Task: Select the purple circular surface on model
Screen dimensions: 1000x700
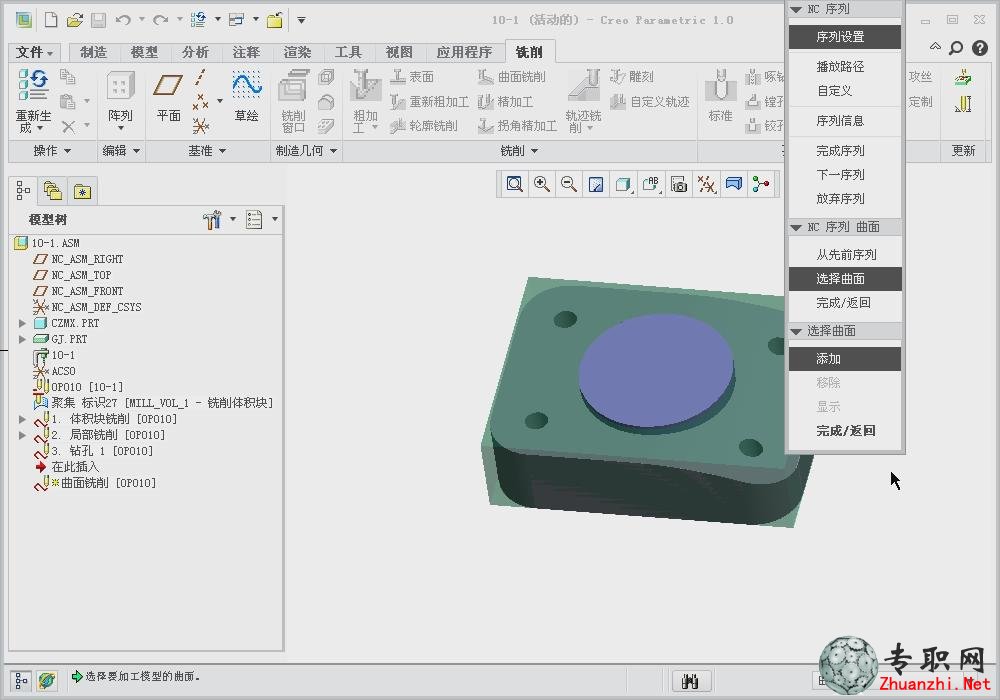Action: (656, 370)
